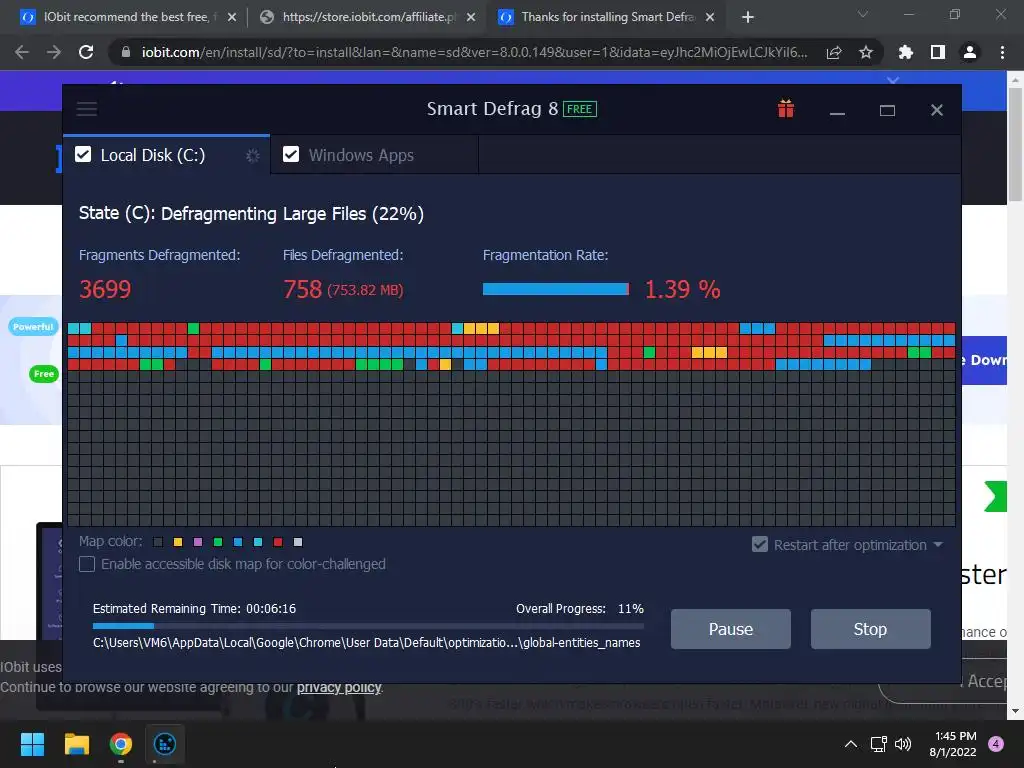Screen dimensions: 1024x768
Task: Share this page from address bar
Action: 834,52
